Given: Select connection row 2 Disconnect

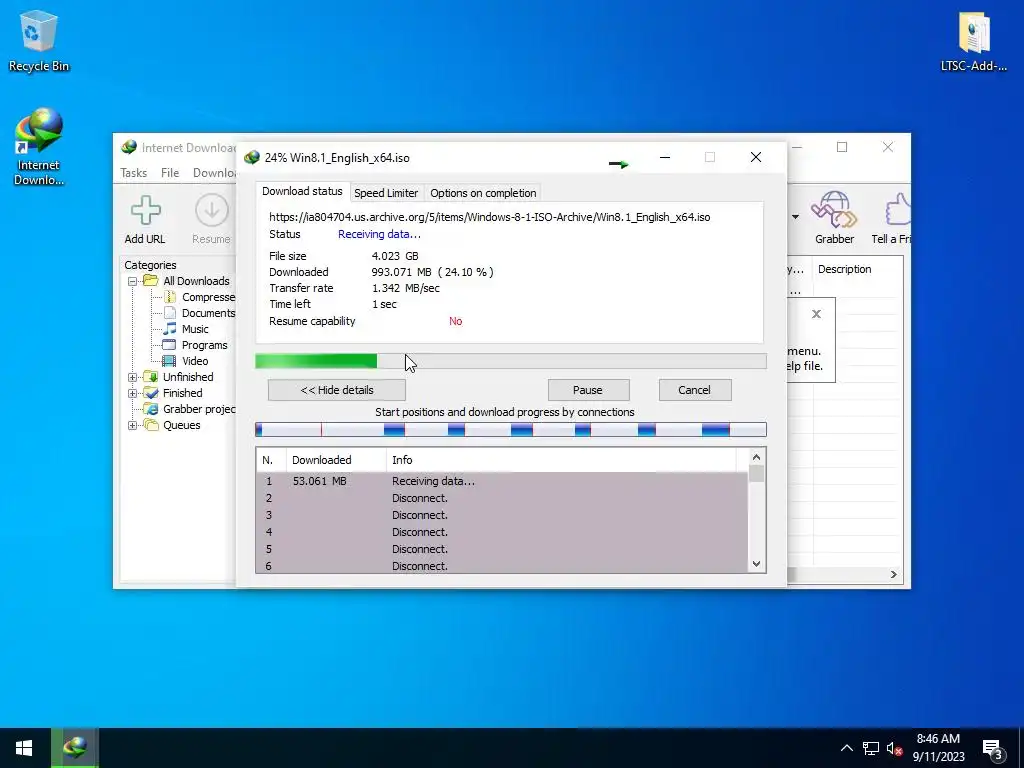Looking at the screenshot, I should point(502,498).
